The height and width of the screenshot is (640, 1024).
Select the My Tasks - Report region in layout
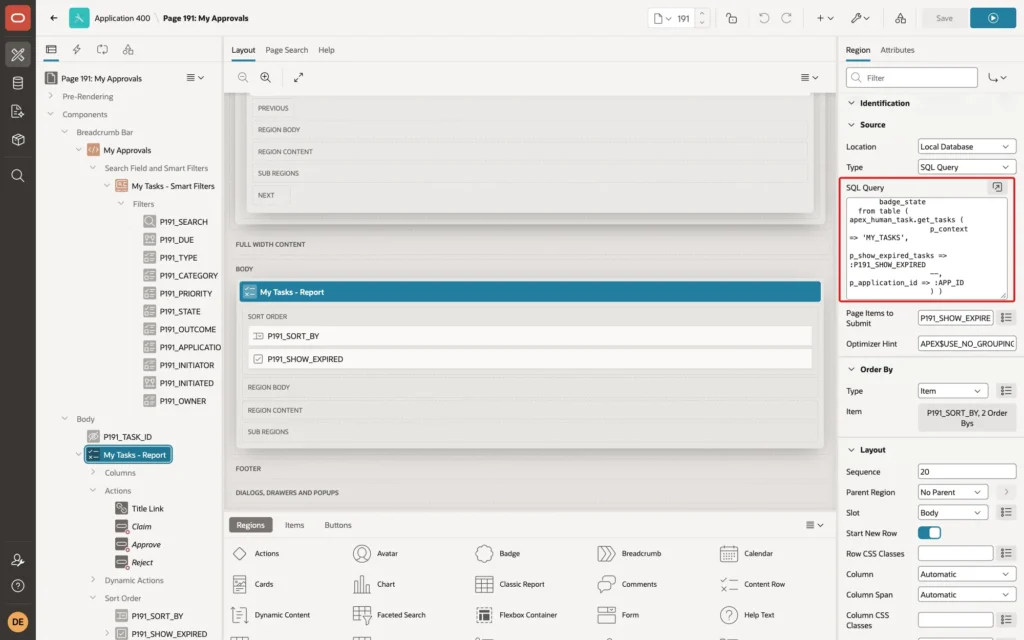530,292
